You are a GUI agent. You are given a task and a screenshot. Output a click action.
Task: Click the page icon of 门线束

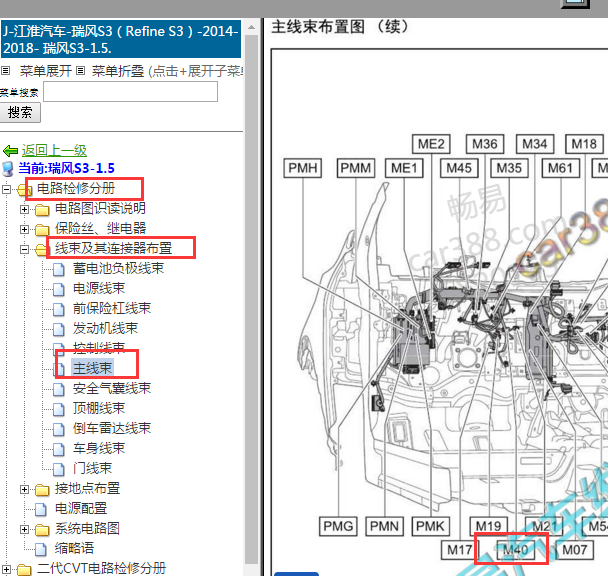click(59, 469)
